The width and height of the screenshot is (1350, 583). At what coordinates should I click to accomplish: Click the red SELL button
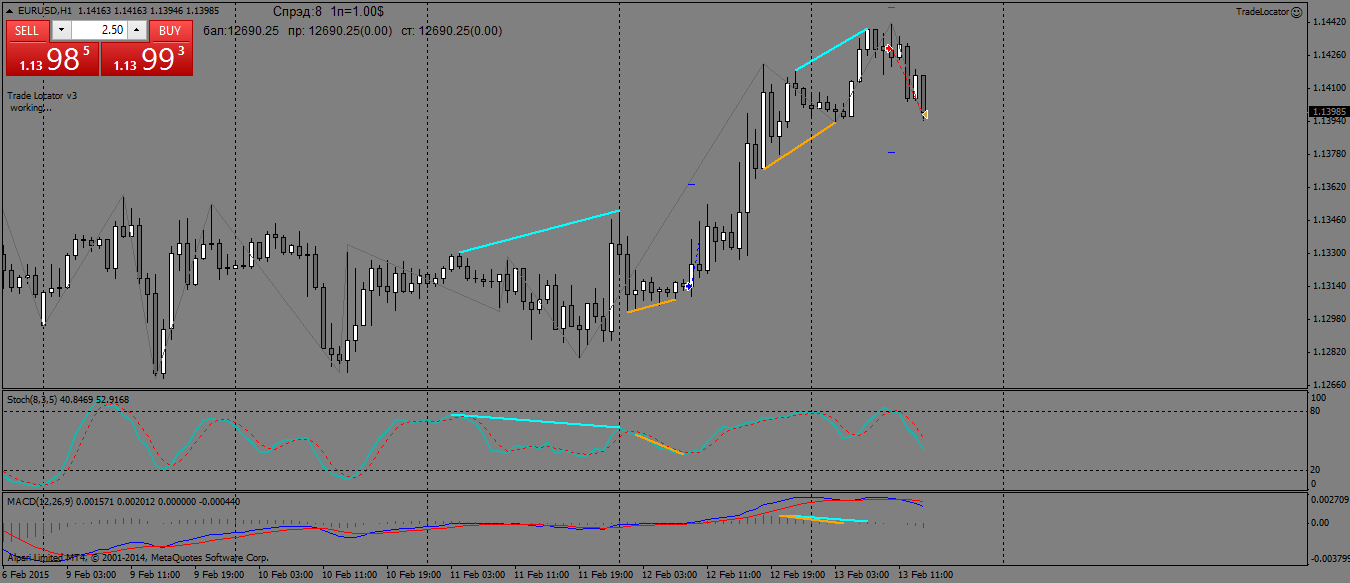click(27, 31)
